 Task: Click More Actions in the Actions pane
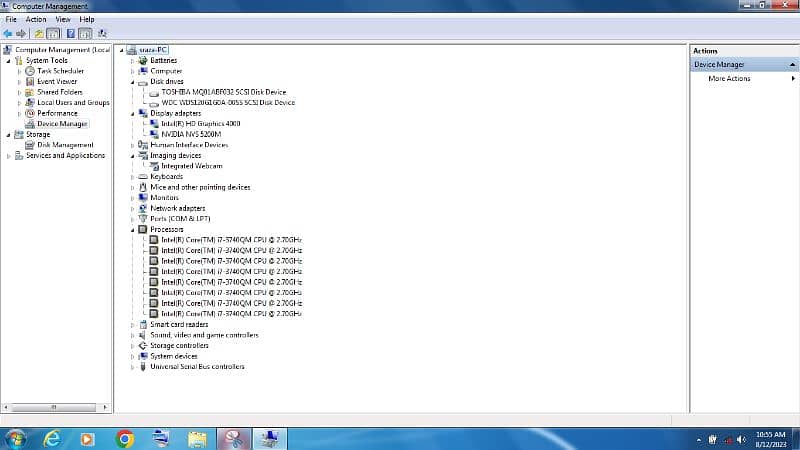click(729, 79)
